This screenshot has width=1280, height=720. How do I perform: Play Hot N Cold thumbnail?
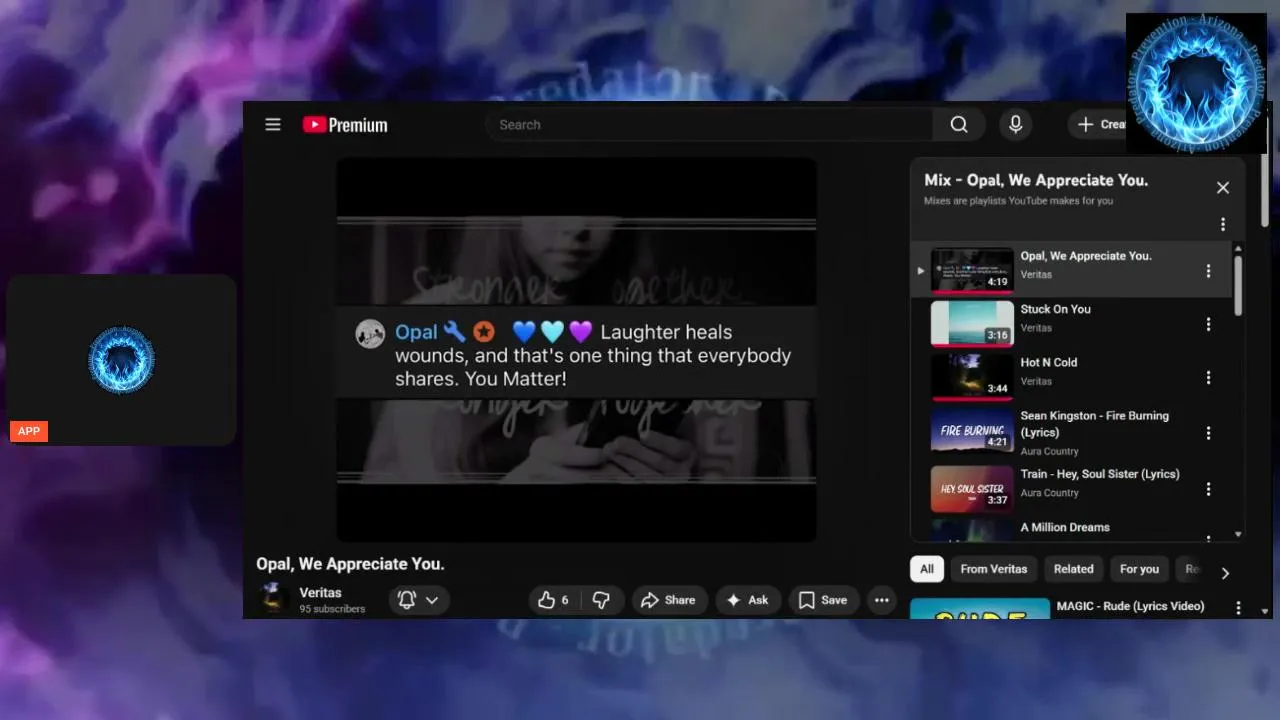[972, 377]
